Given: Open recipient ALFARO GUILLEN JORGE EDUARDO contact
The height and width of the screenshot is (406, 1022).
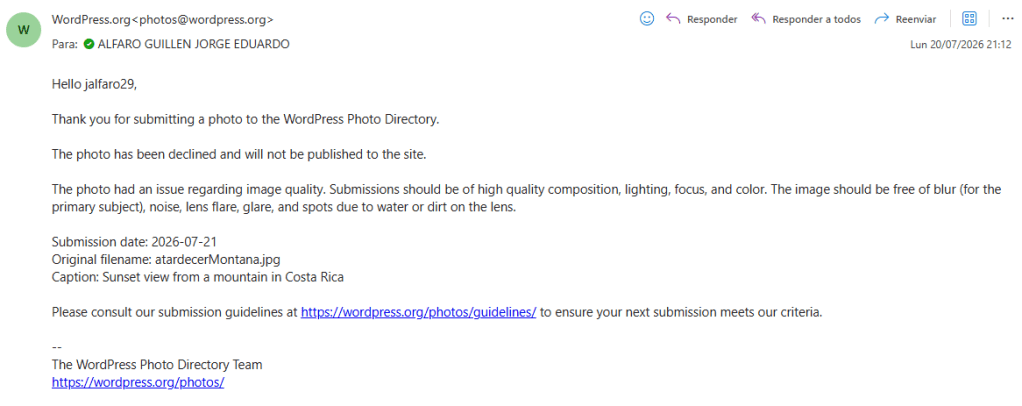Looking at the screenshot, I should coord(194,44).
